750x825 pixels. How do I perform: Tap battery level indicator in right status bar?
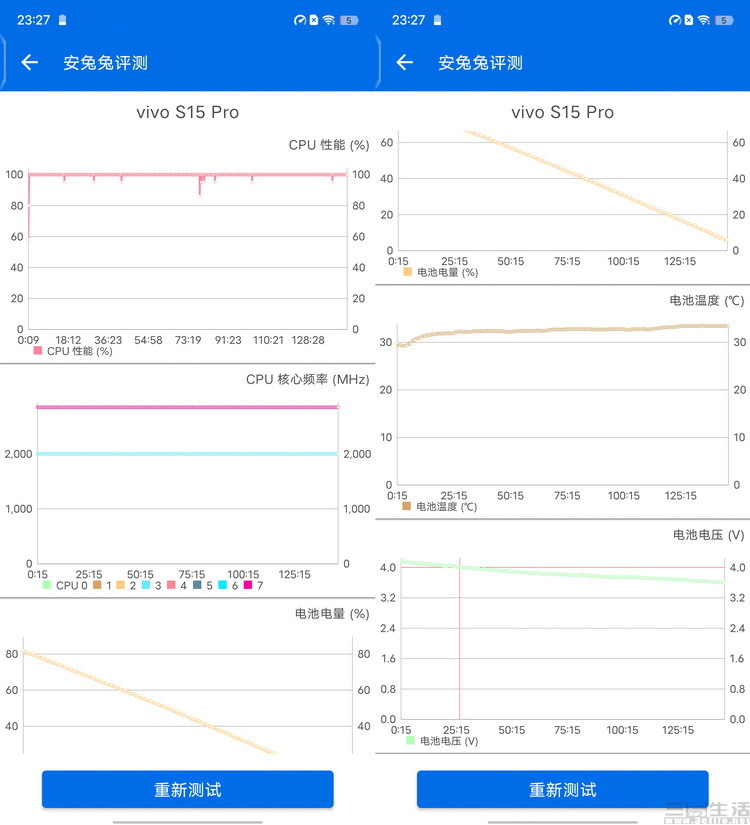tap(724, 20)
